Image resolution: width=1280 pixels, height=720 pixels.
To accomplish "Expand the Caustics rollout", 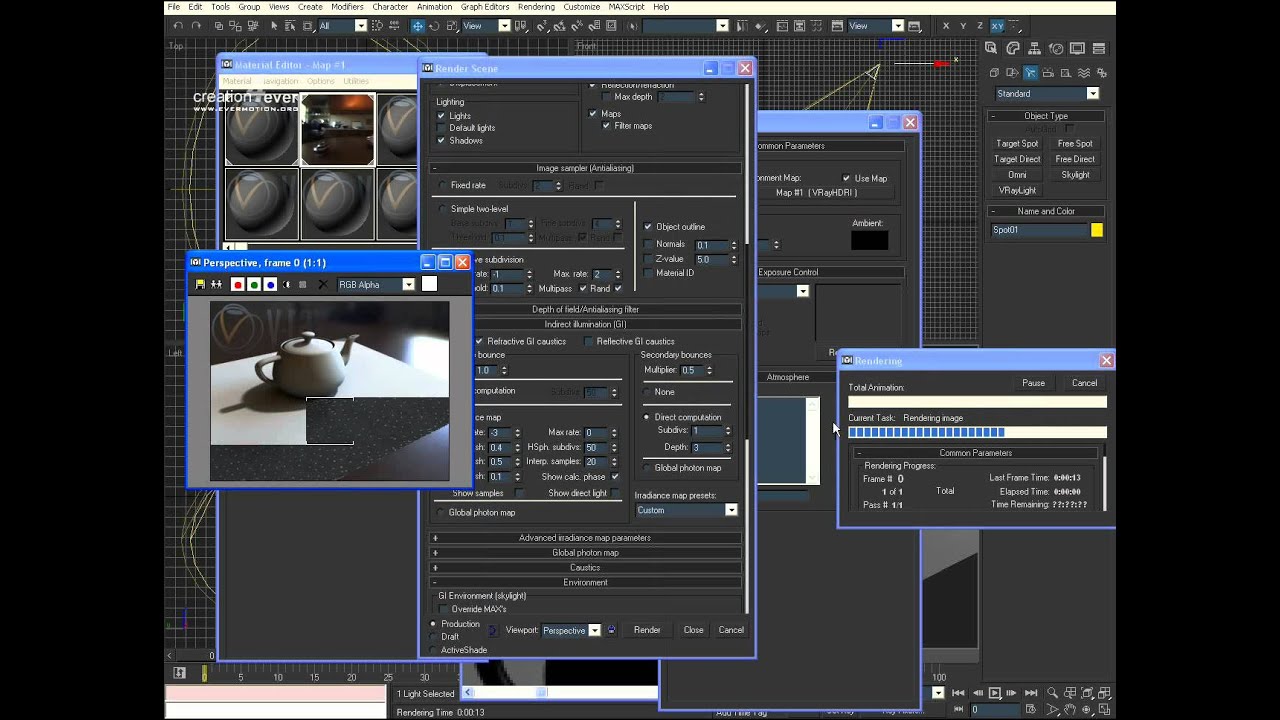I will pyautogui.click(x=585, y=568).
